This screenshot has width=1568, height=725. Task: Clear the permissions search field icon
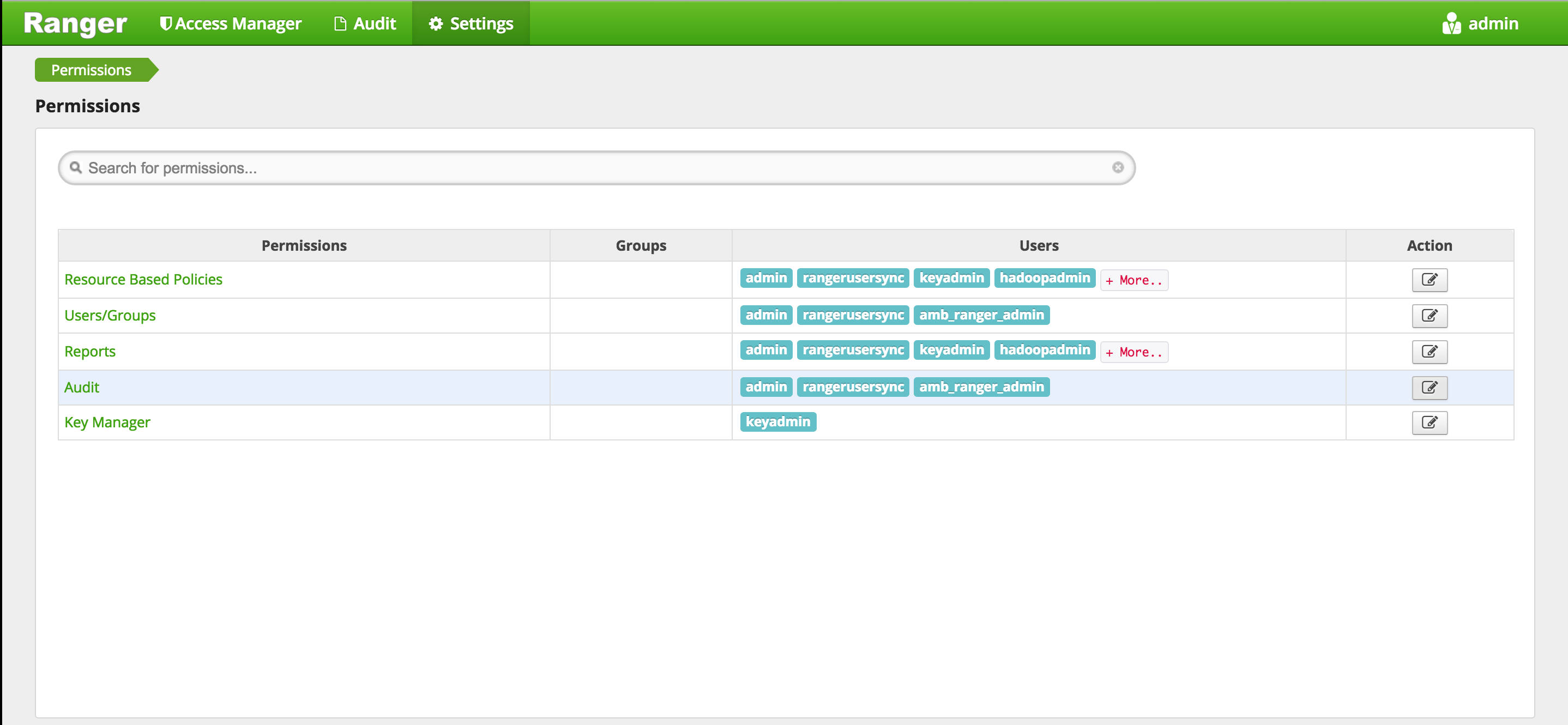click(x=1118, y=167)
